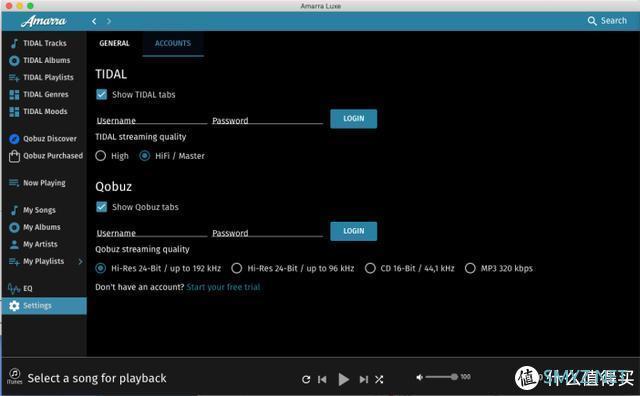
Task: Go back with left arrow
Action: tap(94, 21)
